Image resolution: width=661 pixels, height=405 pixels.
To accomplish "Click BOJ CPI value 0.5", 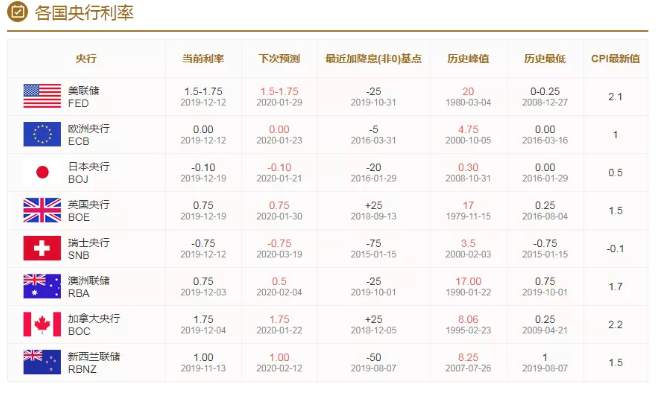I will (x=615, y=172).
